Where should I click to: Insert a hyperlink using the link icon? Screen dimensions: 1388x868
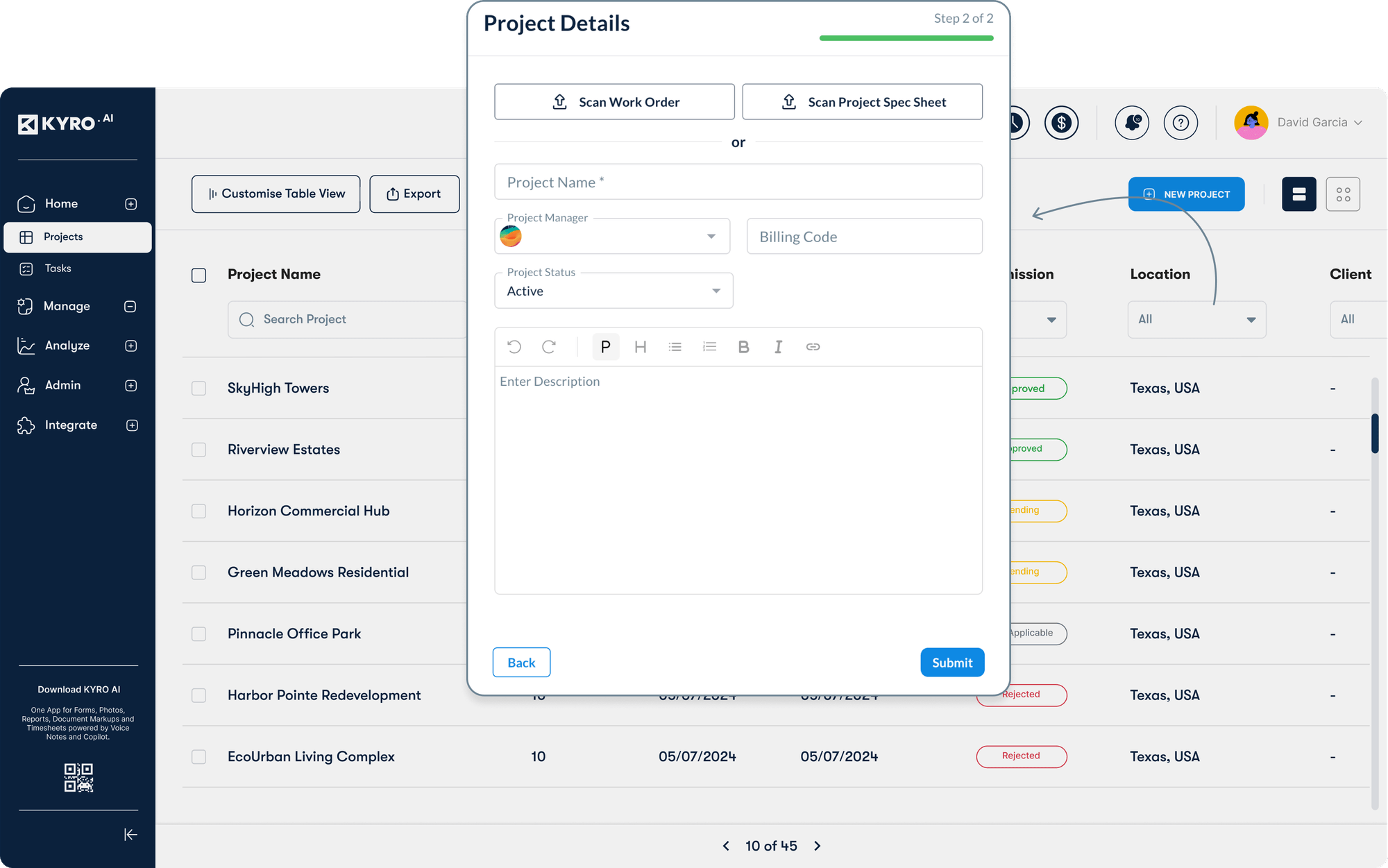[x=813, y=346]
